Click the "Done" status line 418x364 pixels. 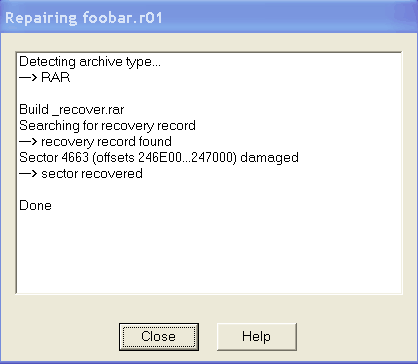[35, 205]
